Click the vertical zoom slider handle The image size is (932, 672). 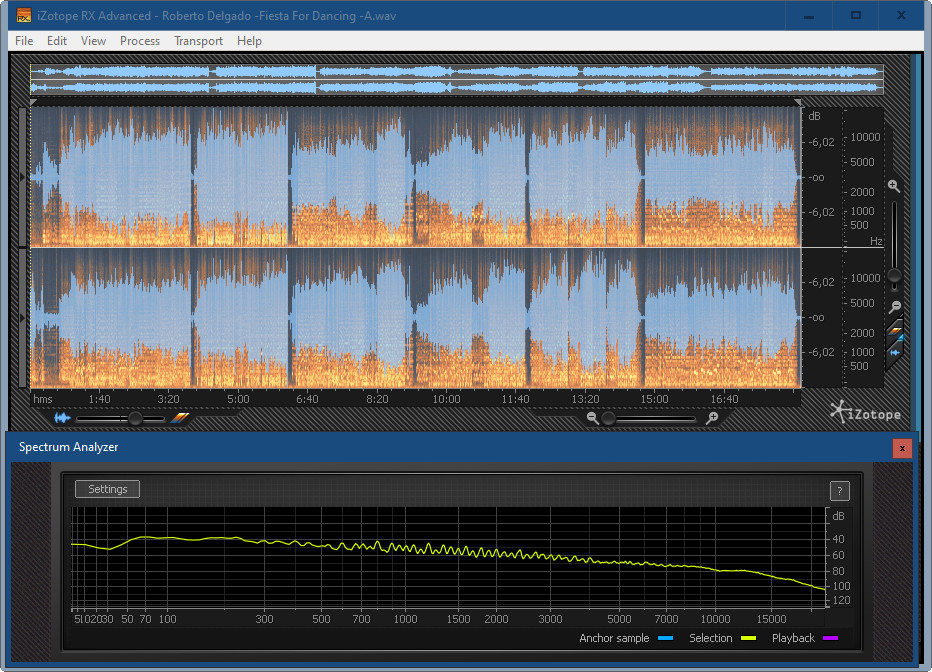pyautogui.click(x=895, y=275)
